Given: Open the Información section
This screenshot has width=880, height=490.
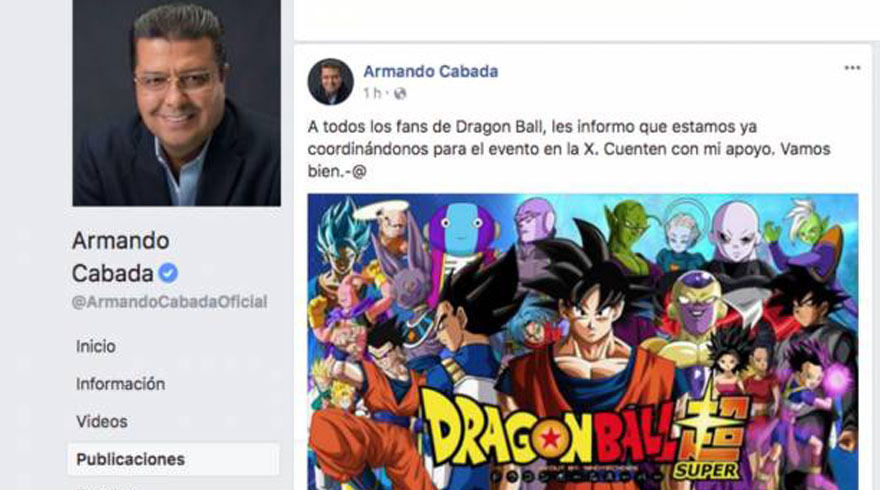Looking at the screenshot, I should click(x=121, y=384).
